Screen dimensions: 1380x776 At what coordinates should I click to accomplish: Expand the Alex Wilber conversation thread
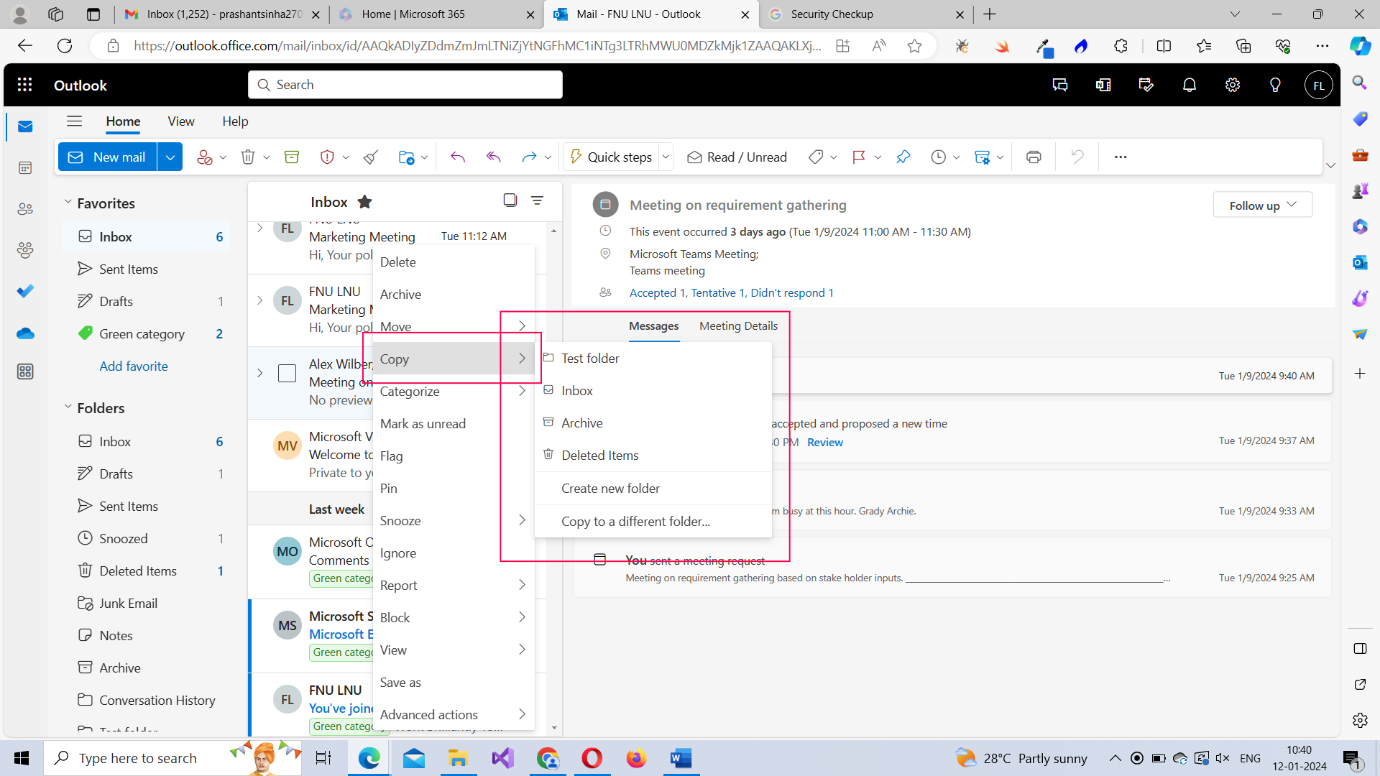tap(260, 373)
